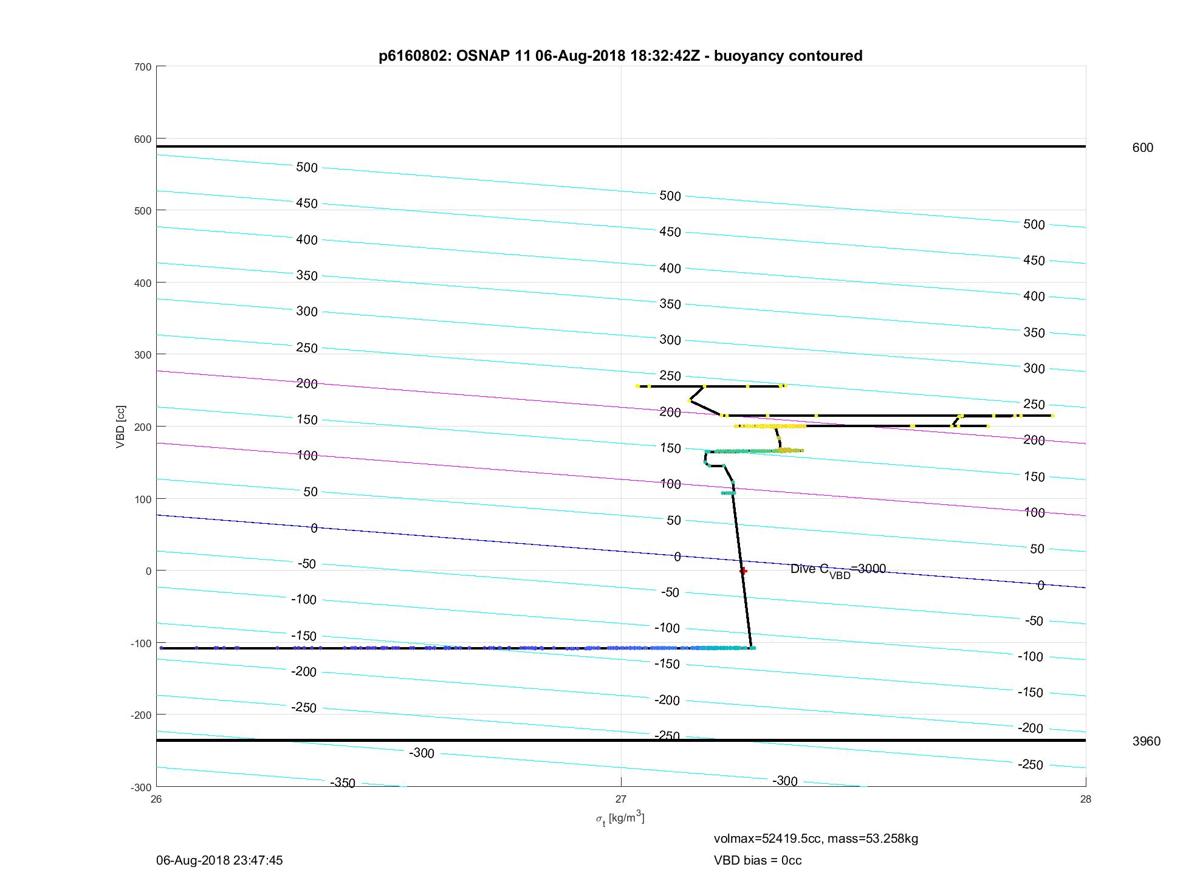1200x885 pixels.
Task: Click the red plus marker on the profile
Action: tap(743, 571)
